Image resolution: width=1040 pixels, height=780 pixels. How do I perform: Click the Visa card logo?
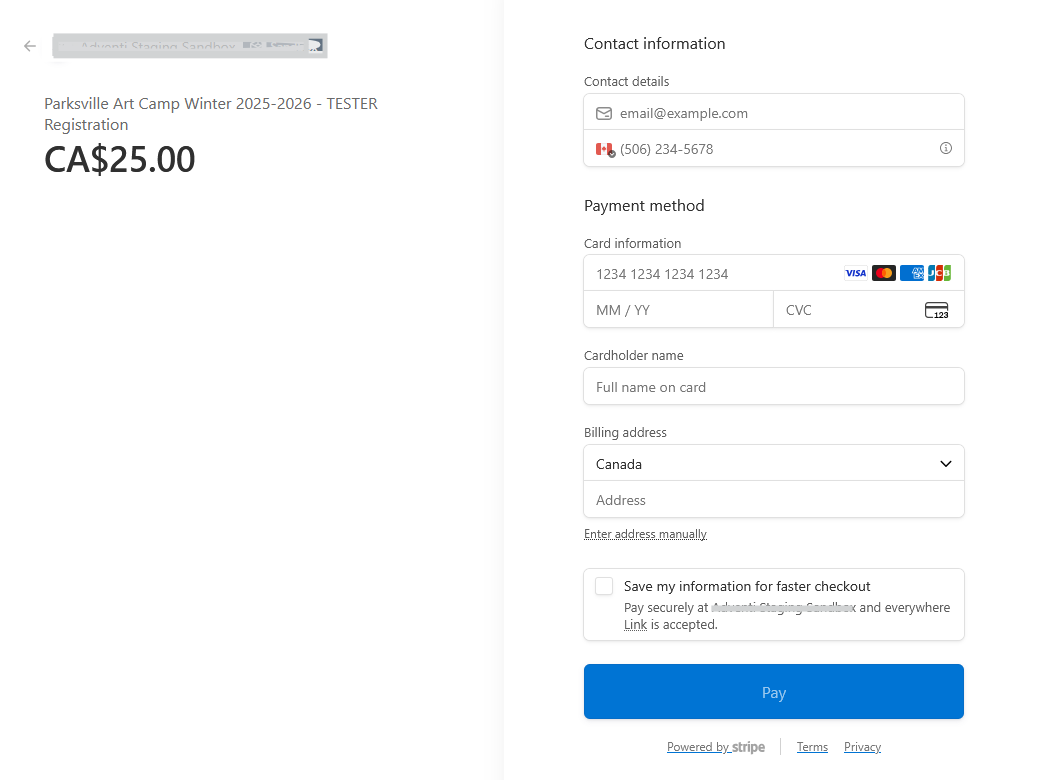point(855,273)
